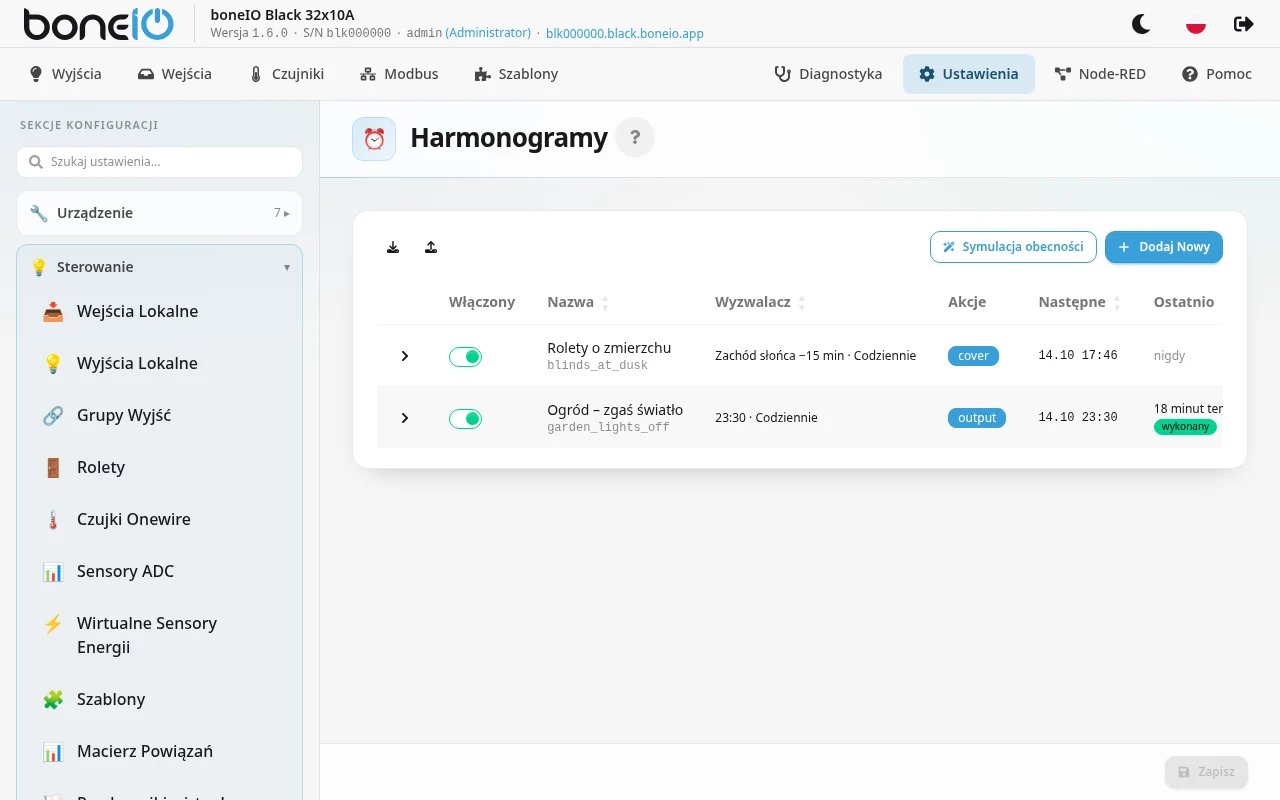Viewport: 1280px width, 800px height.
Task: Click the Wejścia Lokalne inbox icon
Action: coord(53,311)
